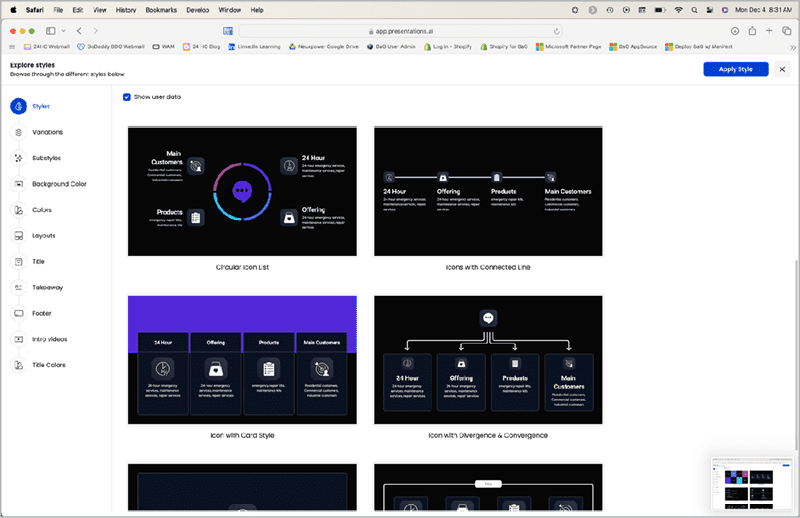Open the Safari application menu
800x518 pixels.
35,10
